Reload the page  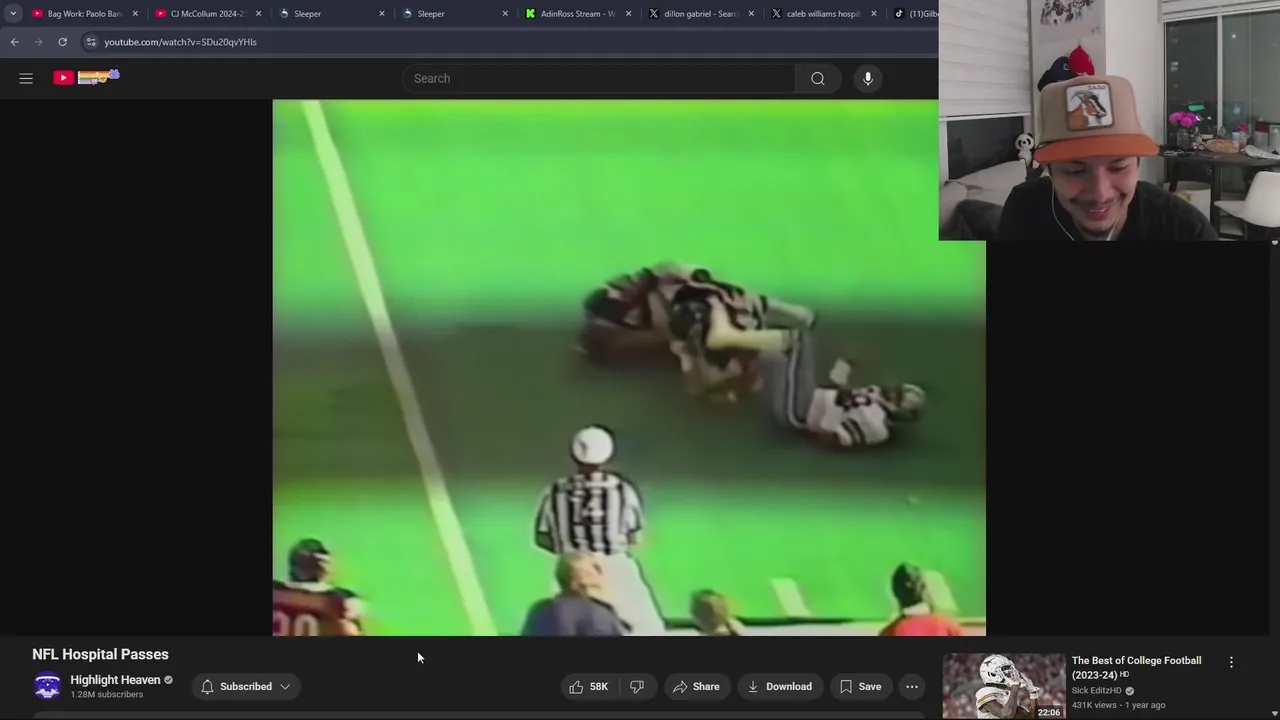point(62,42)
